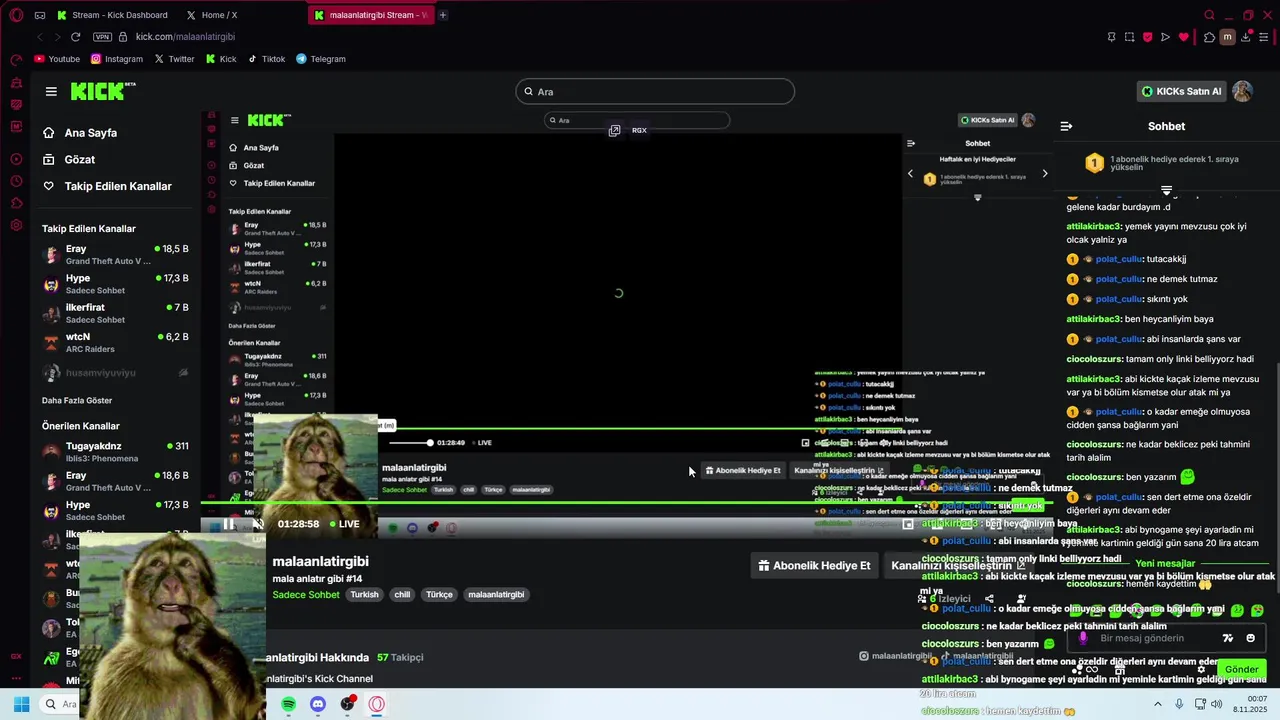Open emoji picker in chat

click(1250, 638)
